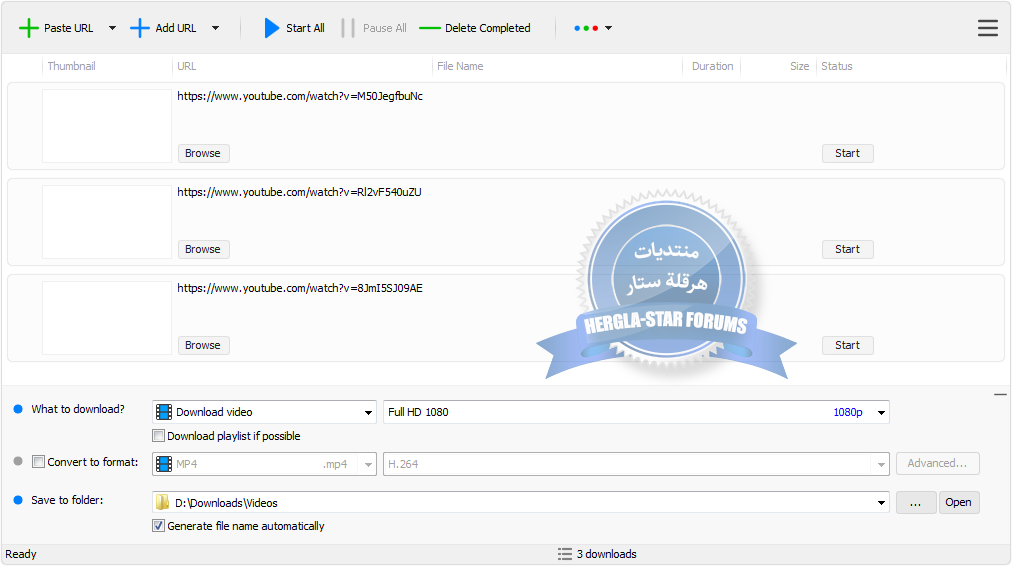This screenshot has height=566, width=1012.
Task: Expand the colored dots dropdown arrow
Action: coord(609,28)
